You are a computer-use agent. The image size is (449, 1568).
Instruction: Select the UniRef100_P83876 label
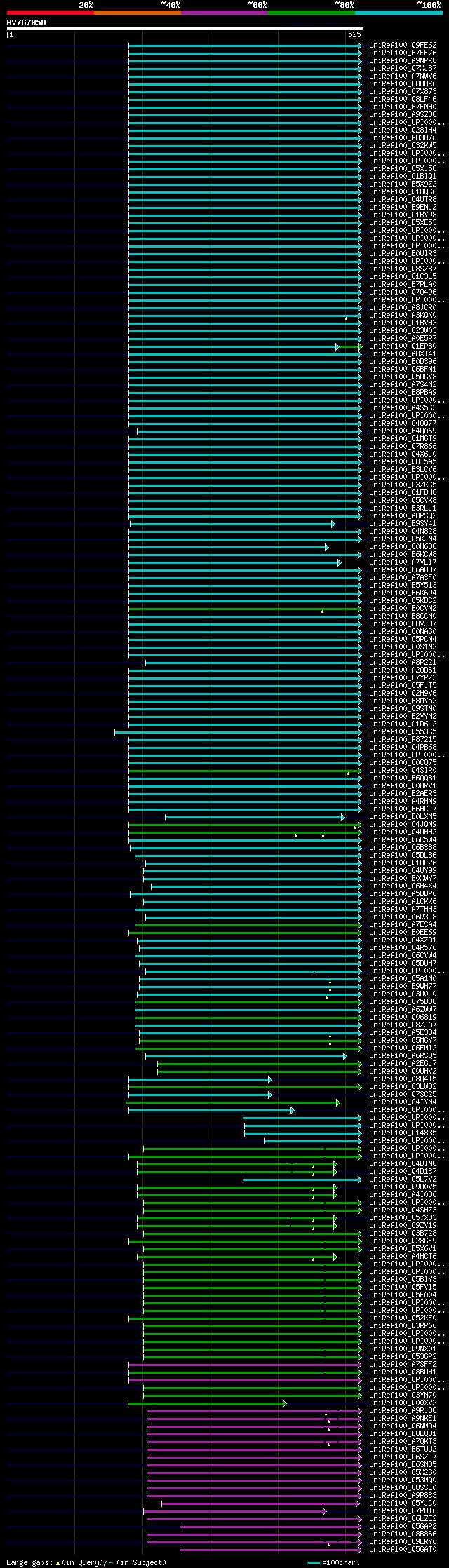click(x=403, y=138)
